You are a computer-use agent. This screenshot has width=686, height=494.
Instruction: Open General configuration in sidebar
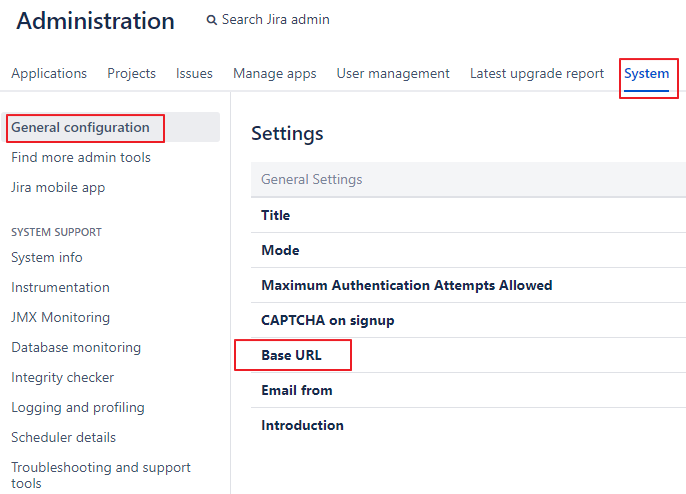[x=80, y=127]
